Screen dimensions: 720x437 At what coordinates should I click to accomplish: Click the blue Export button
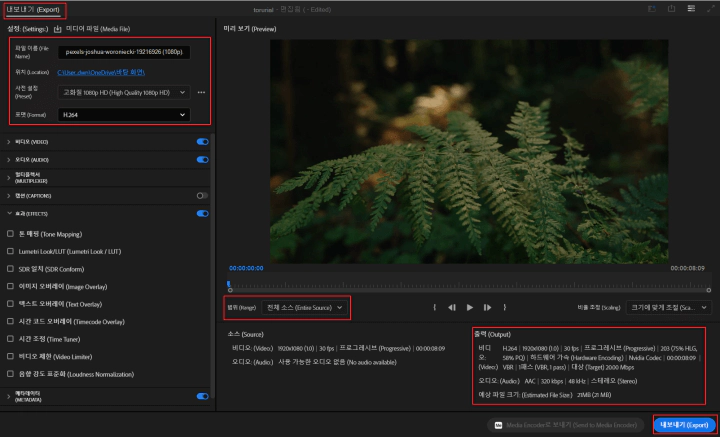[x=685, y=425]
